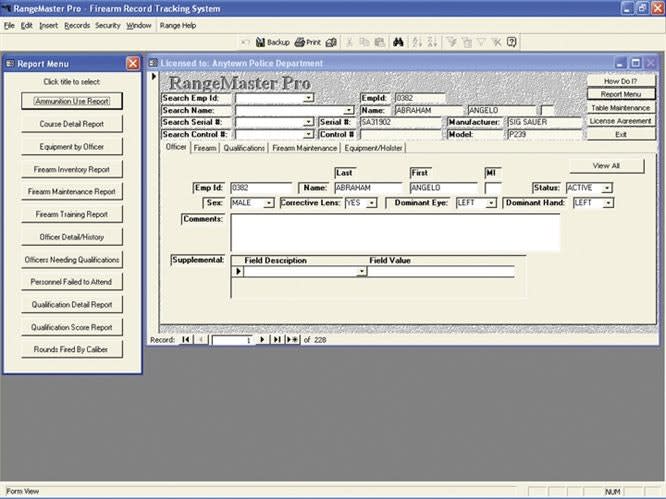Go to the first record
The image size is (666, 499).
pyautogui.click(x=186, y=340)
